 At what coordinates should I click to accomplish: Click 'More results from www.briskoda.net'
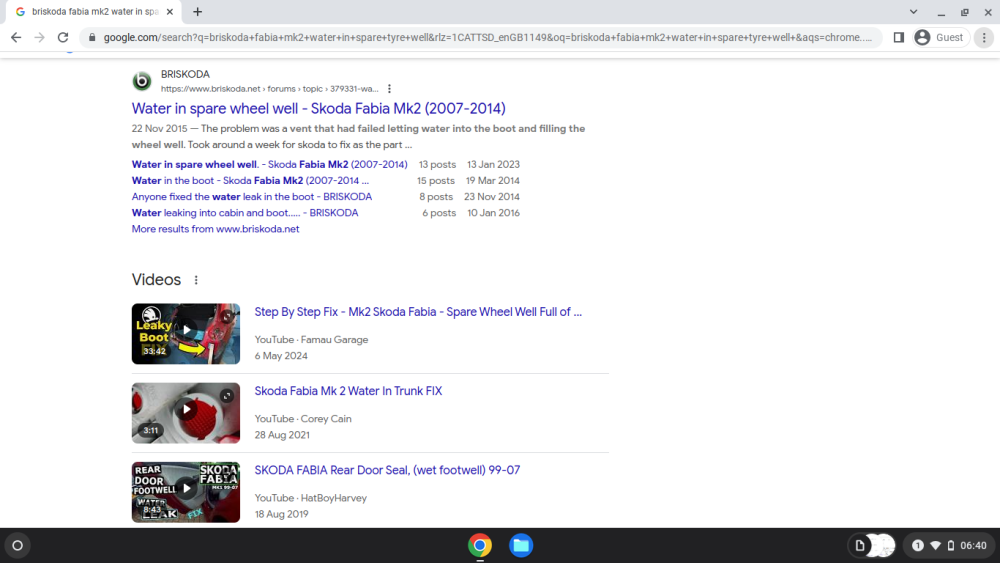(x=216, y=229)
